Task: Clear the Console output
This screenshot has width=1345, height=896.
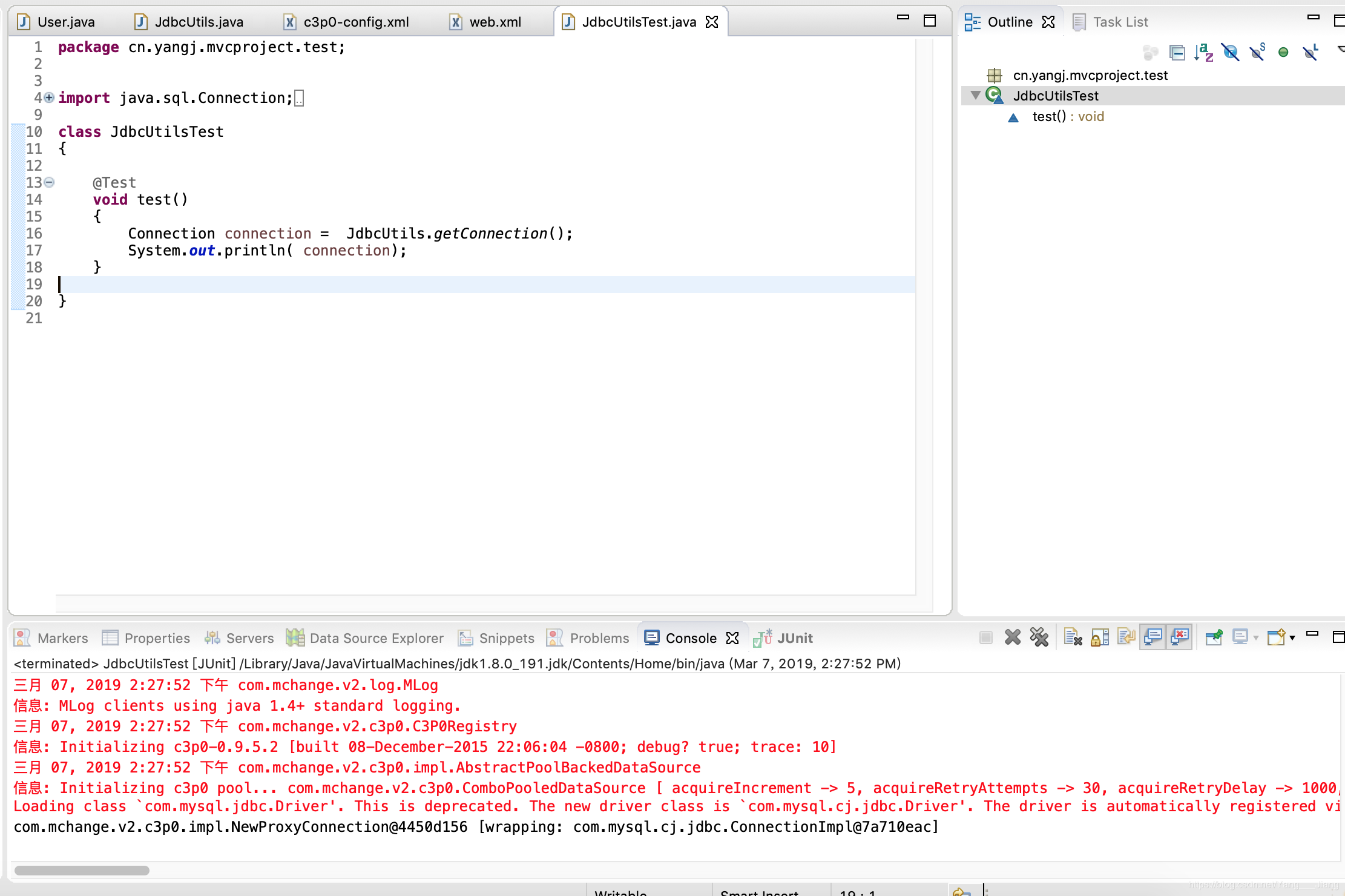Action: click(1073, 637)
